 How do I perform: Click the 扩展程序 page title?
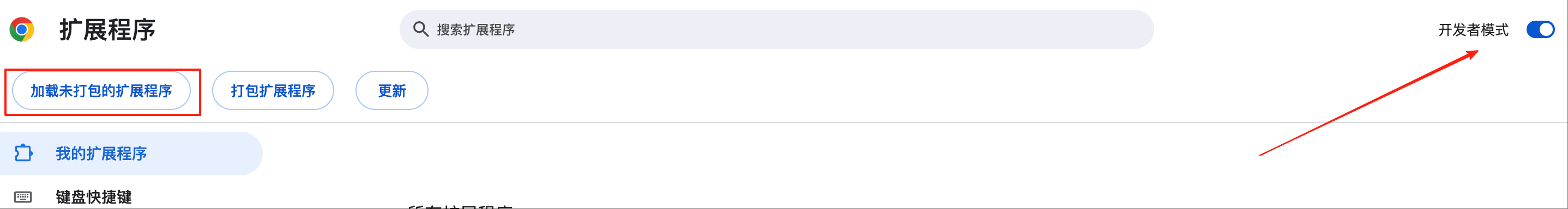pyautogui.click(x=107, y=30)
